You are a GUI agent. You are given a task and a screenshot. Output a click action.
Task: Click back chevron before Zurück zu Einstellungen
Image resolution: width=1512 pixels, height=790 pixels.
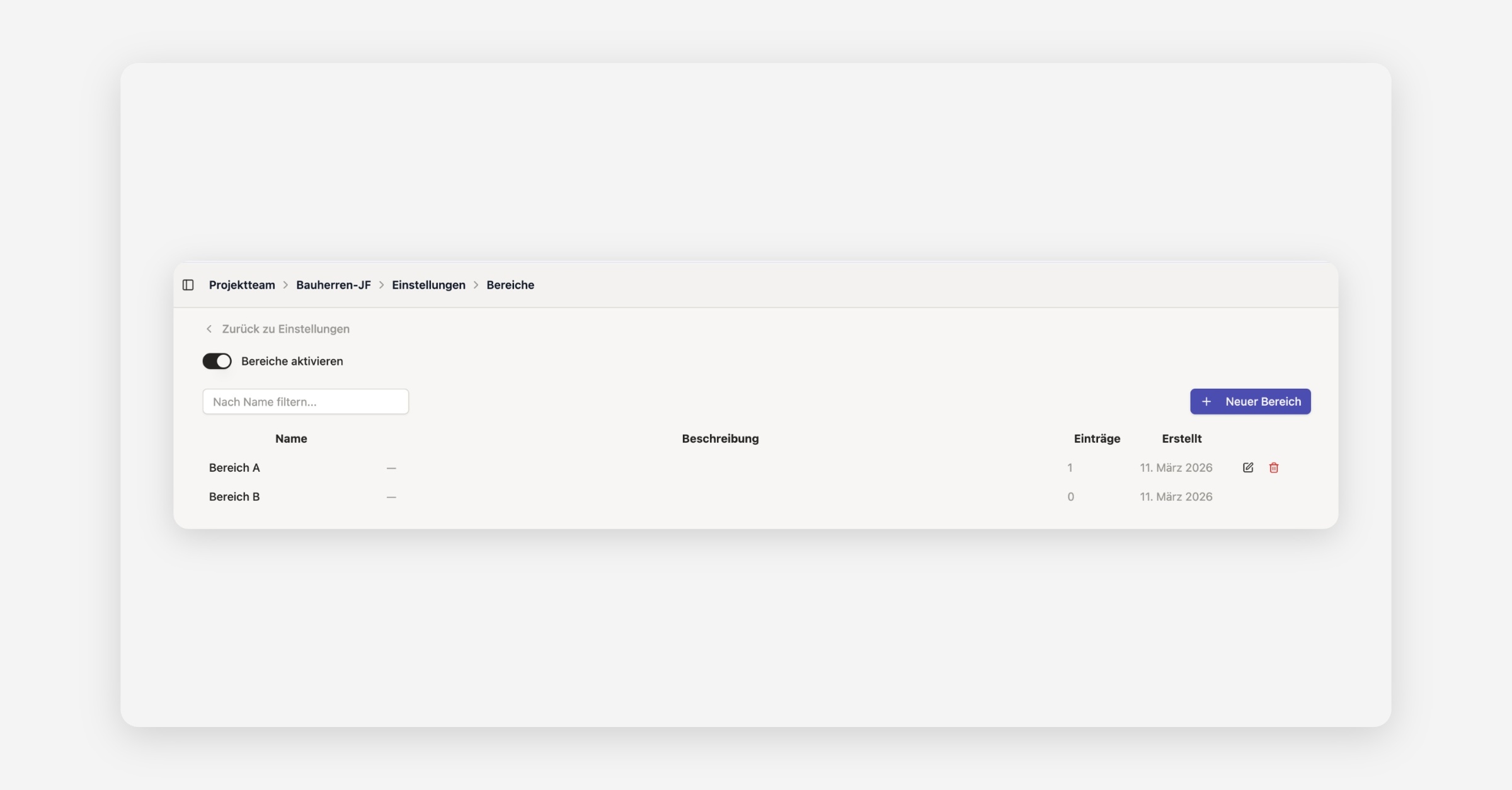(x=209, y=329)
